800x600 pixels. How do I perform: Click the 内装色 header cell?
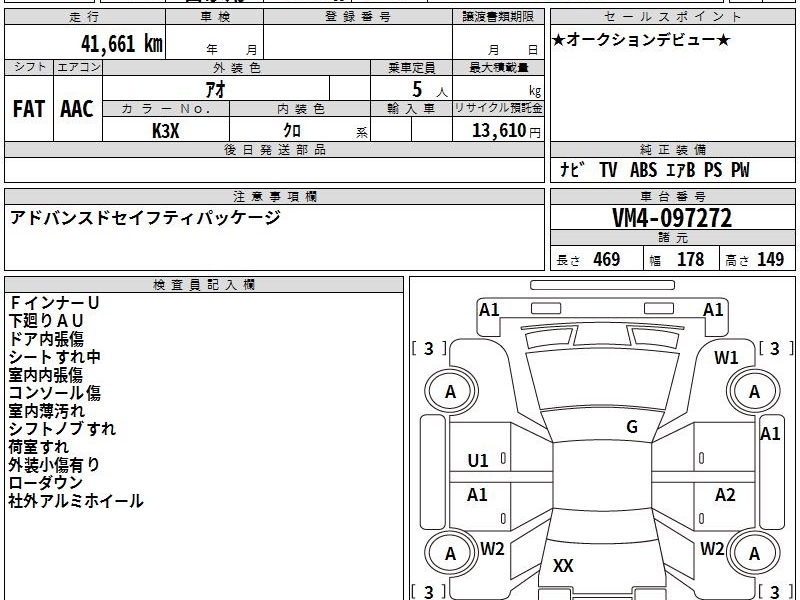click(x=300, y=108)
